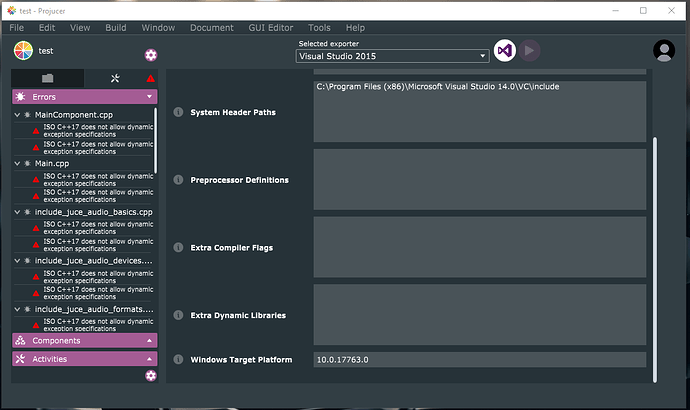This screenshot has height=410, width=690.
Task: Click the Components panel icon
Action: (20, 340)
